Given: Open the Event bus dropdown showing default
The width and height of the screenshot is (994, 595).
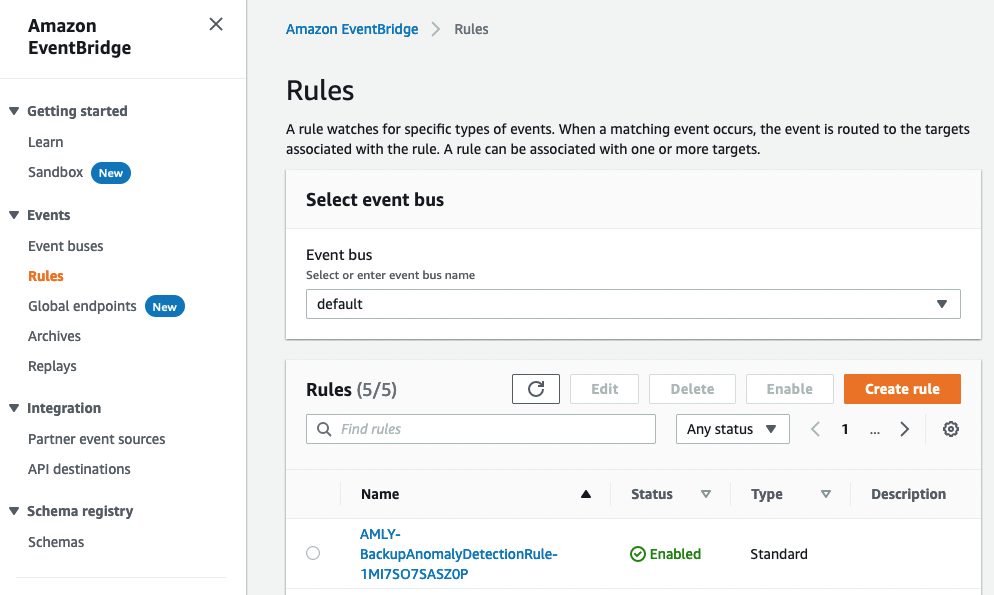Looking at the screenshot, I should pos(633,303).
